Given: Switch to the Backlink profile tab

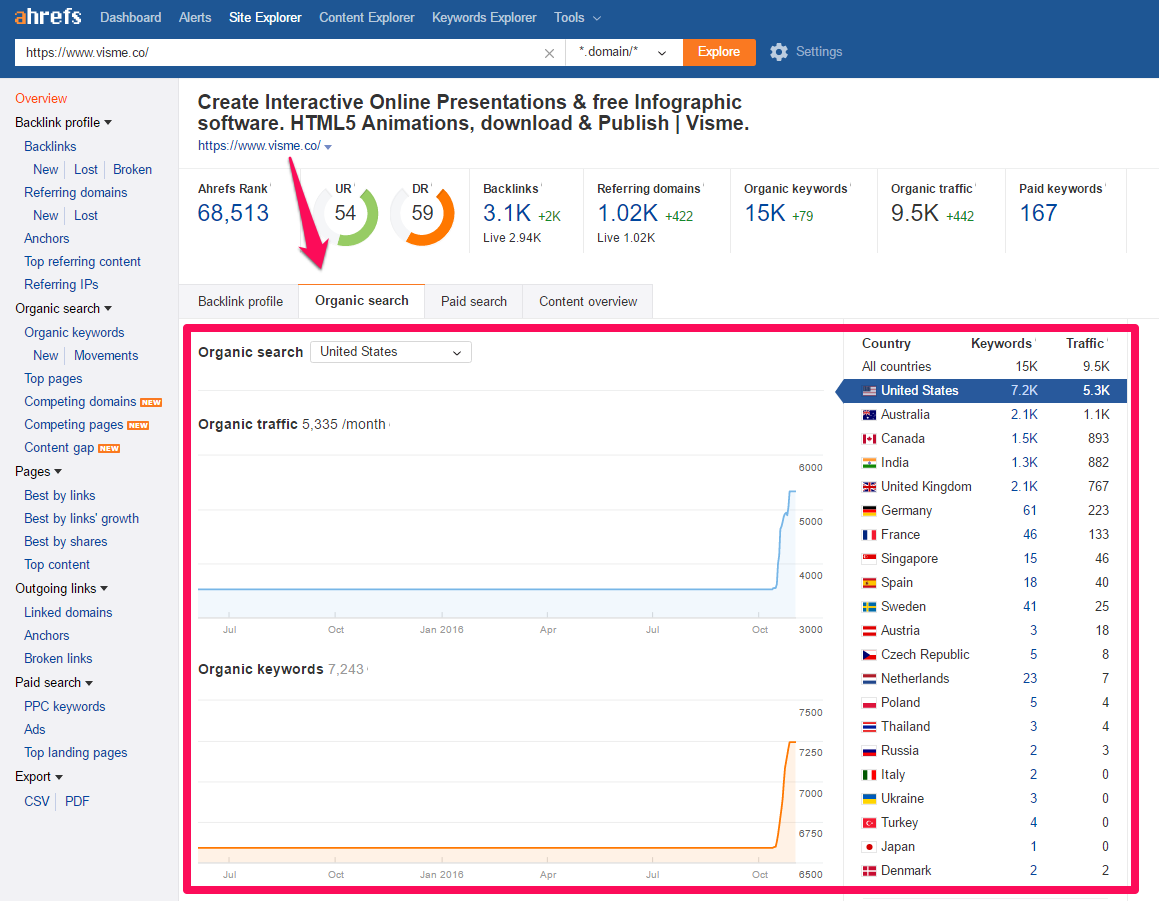Looking at the screenshot, I should coord(240,302).
